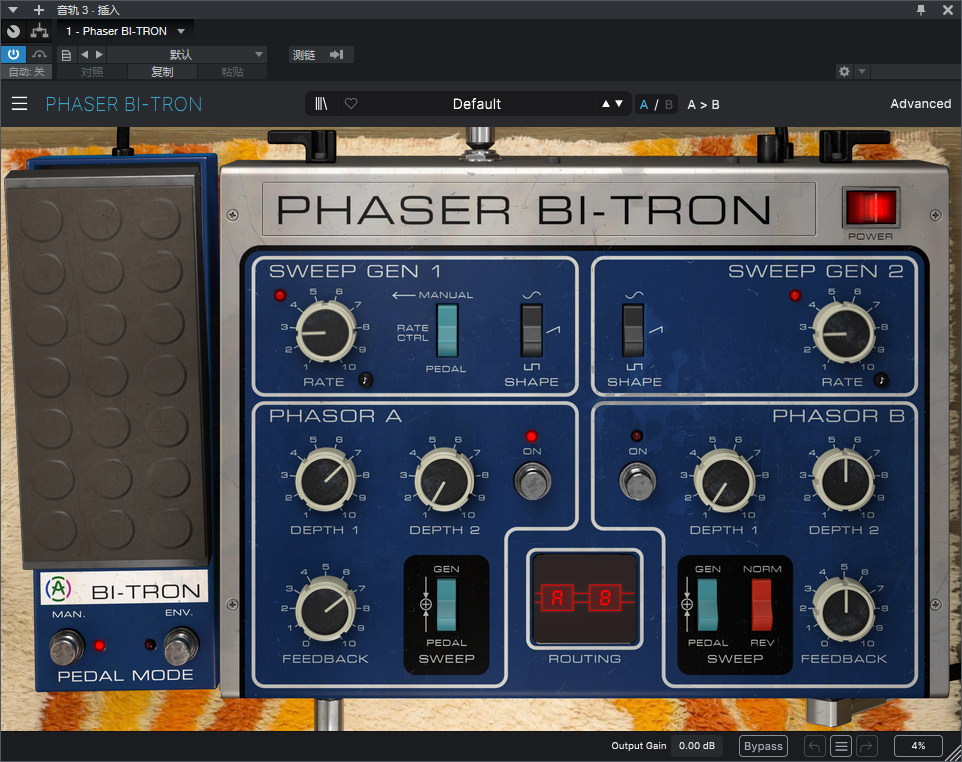Image resolution: width=962 pixels, height=762 pixels.
Task: Select the next preset with down arrow
Action: [x=619, y=104]
